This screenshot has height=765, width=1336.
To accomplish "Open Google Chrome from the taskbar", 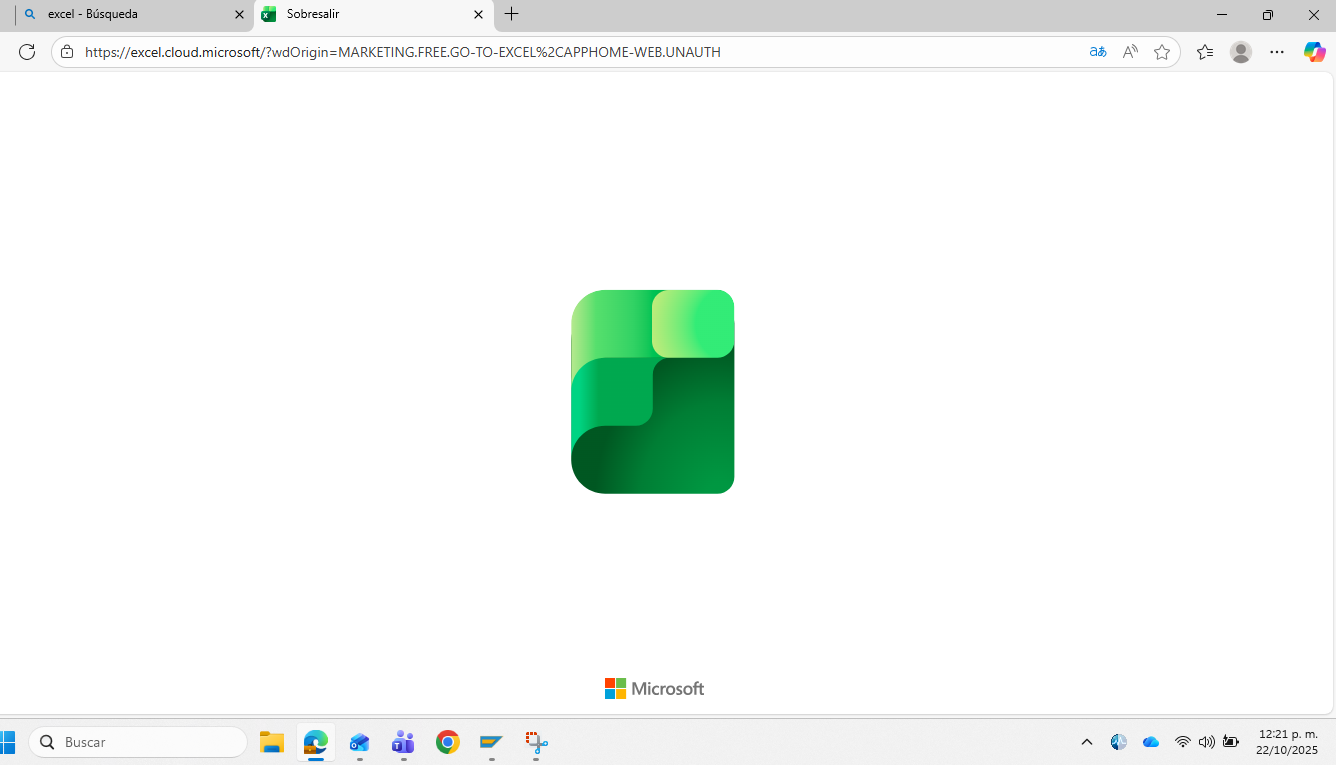I will [447, 742].
